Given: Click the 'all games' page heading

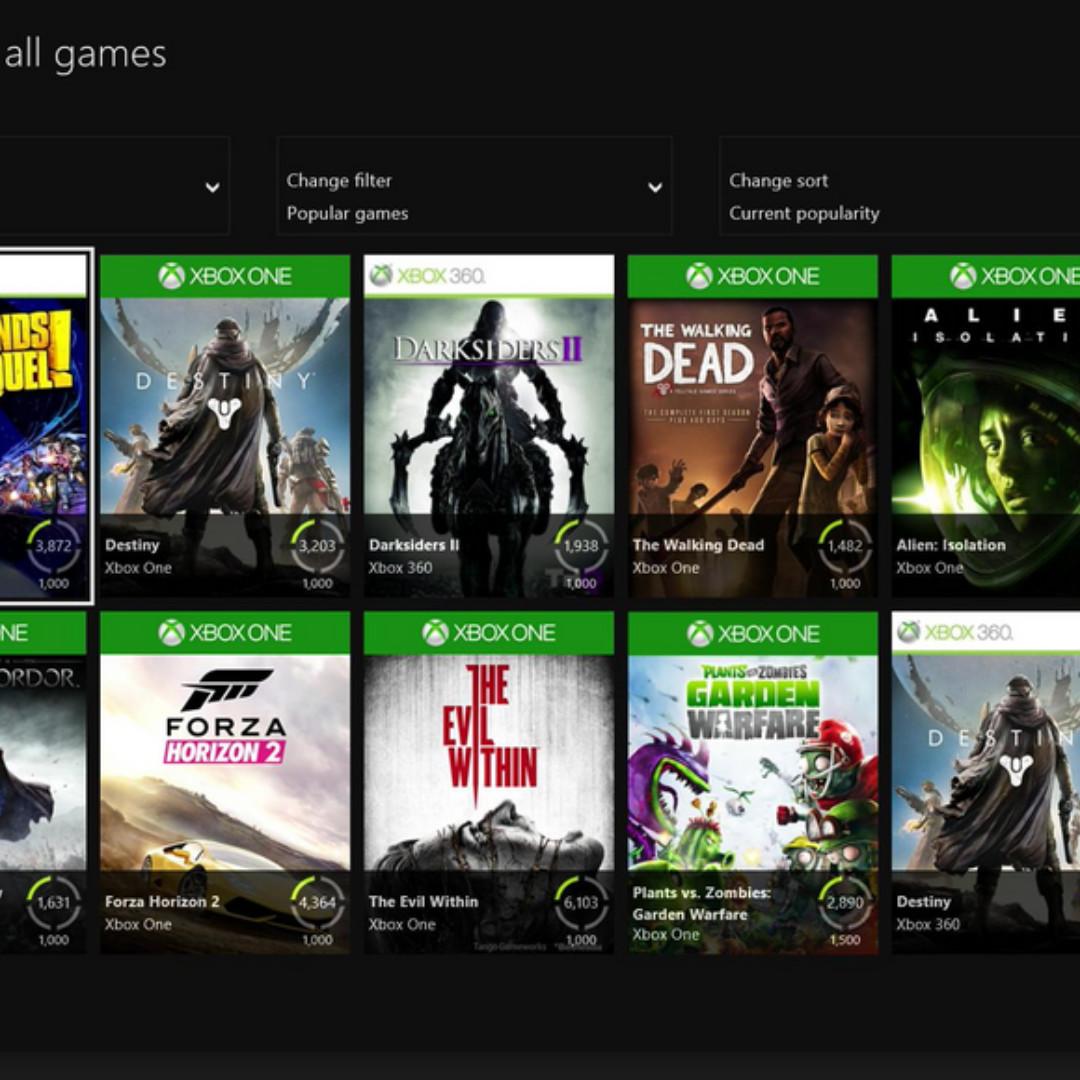Looking at the screenshot, I should coord(85,54).
